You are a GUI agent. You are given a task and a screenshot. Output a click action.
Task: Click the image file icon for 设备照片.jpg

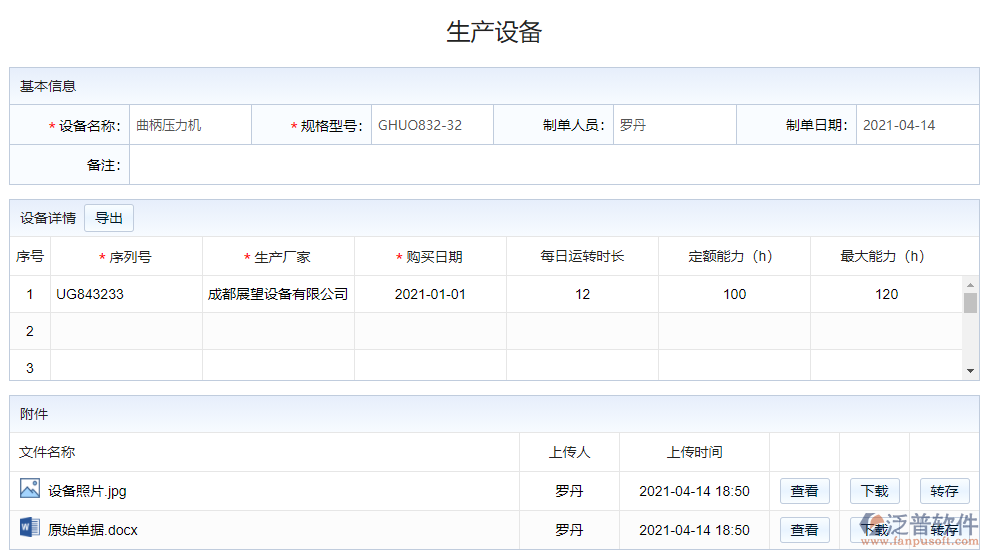pyautogui.click(x=29, y=489)
